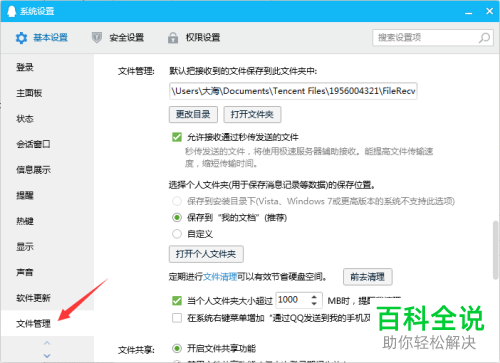Click text 选择个人文件夹(用于保存消息记录等数据)的保存位置
Viewport: 500px width, 363px height.
coord(272,185)
